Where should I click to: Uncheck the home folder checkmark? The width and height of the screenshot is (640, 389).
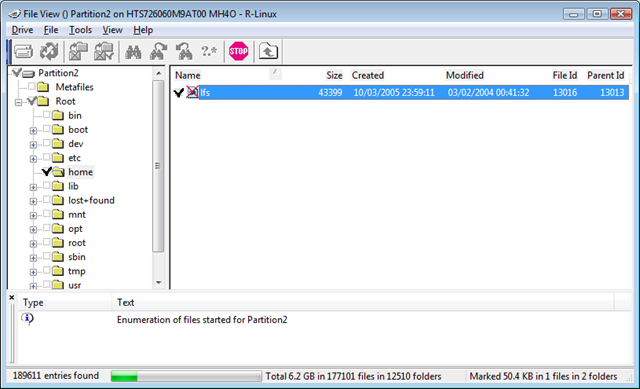pos(47,171)
